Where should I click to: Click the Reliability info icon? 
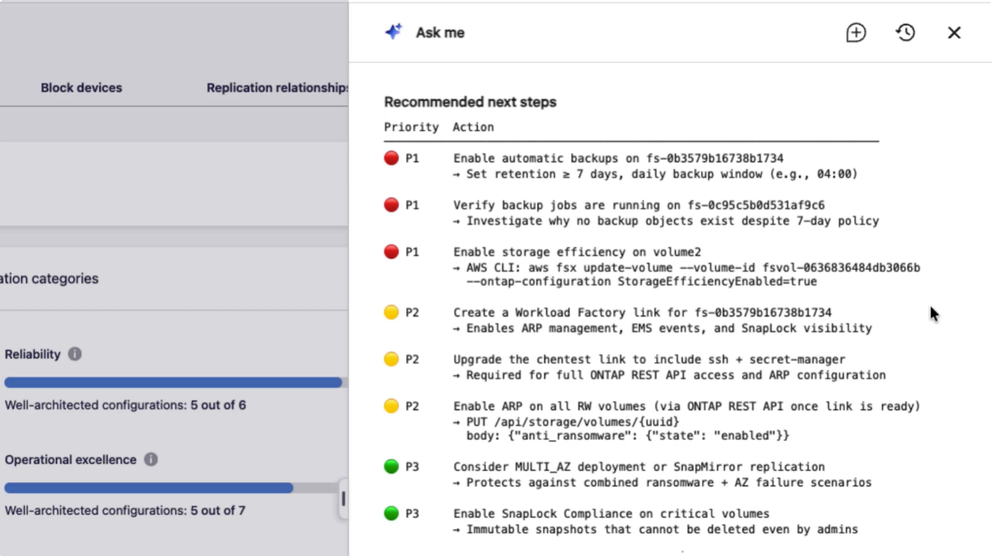point(74,354)
